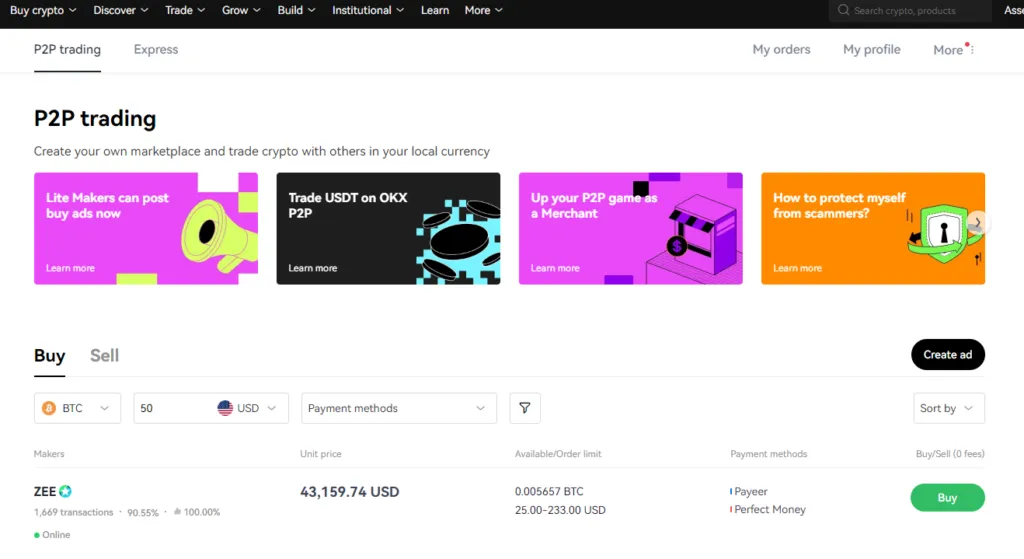Viewport: 1024px width, 559px height.
Task: Expand the Institutional menu
Action: 368,10
